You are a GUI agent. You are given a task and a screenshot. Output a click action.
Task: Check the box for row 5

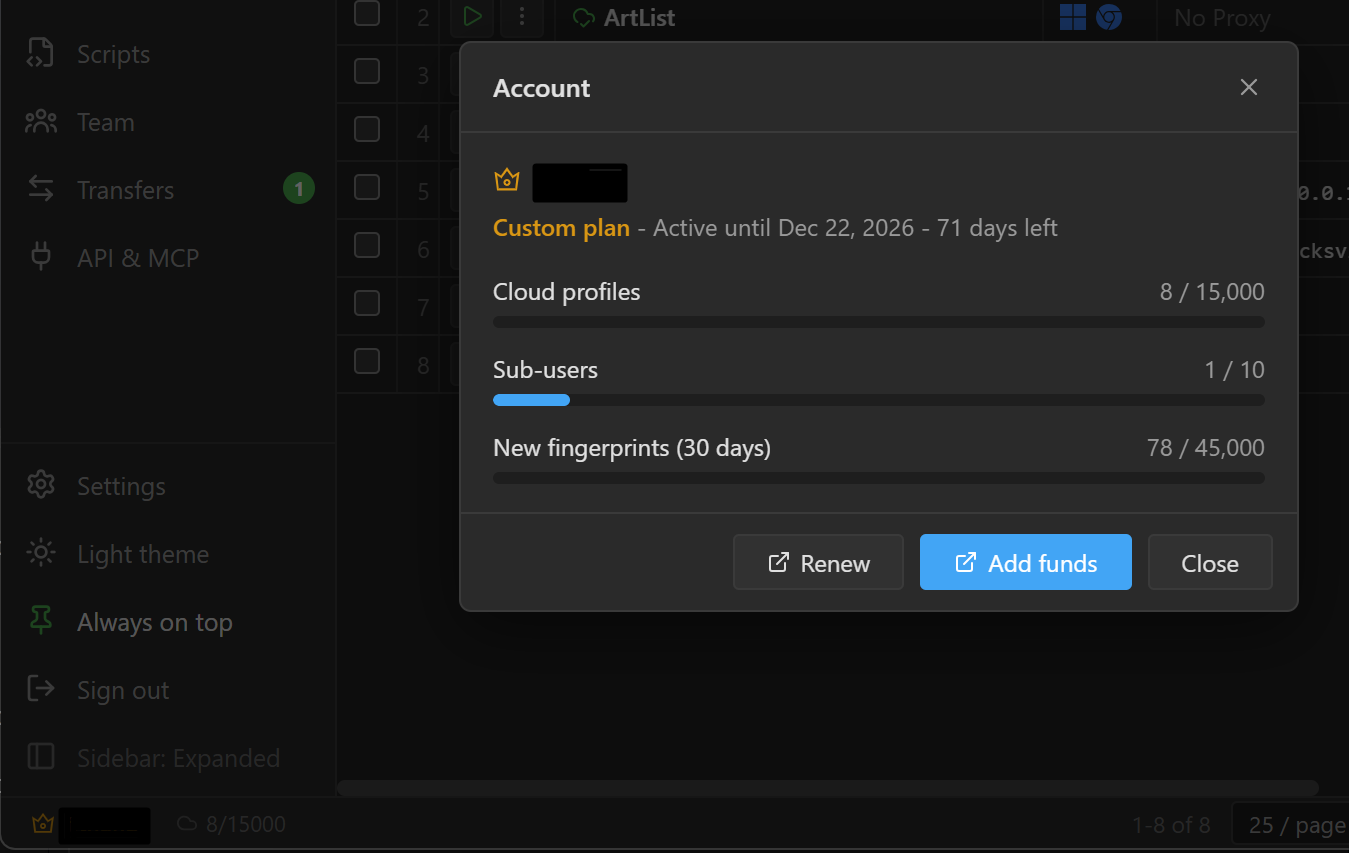coord(367,187)
